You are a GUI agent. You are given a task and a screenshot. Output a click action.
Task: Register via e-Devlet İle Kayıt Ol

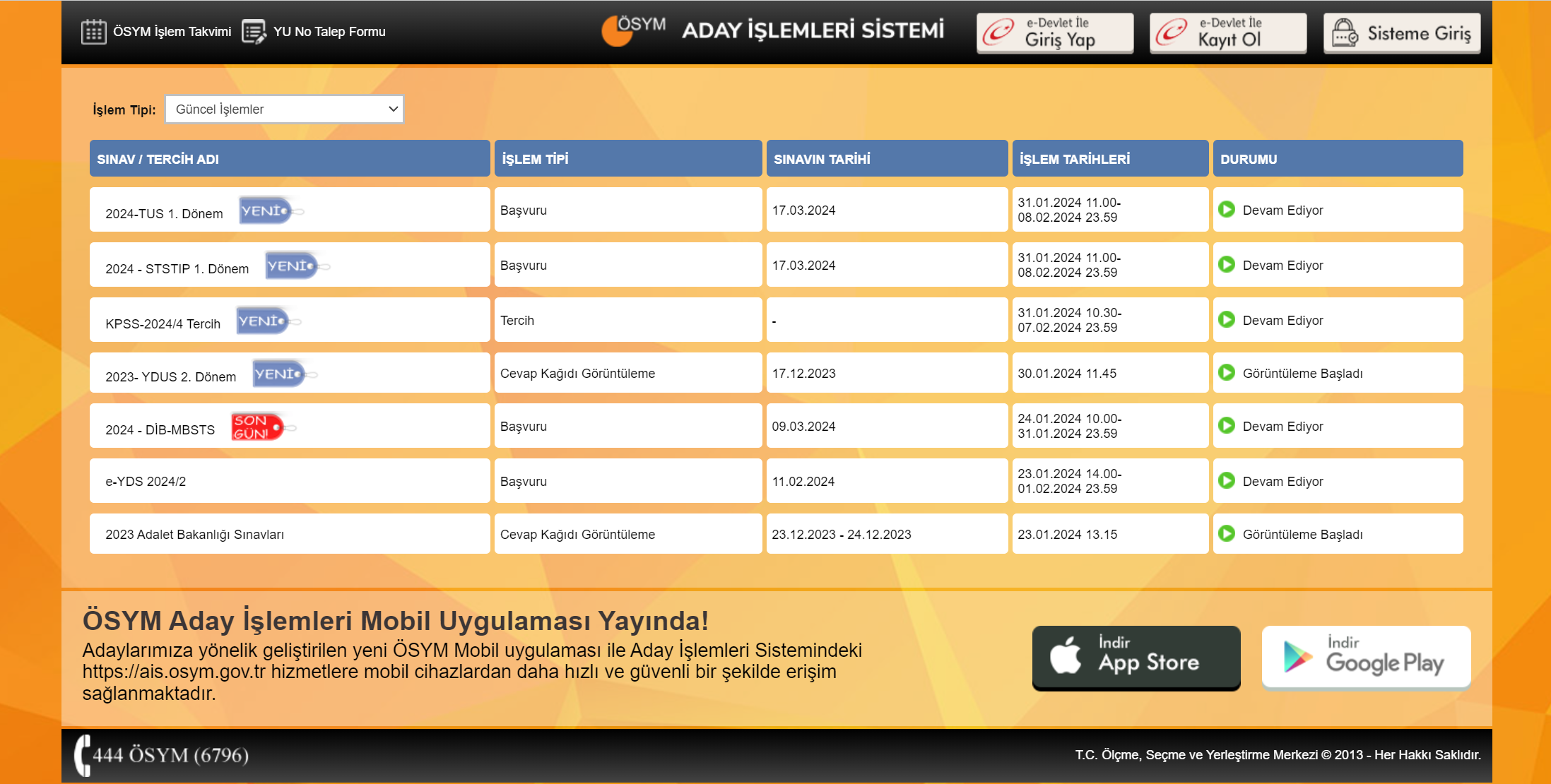tap(1227, 33)
